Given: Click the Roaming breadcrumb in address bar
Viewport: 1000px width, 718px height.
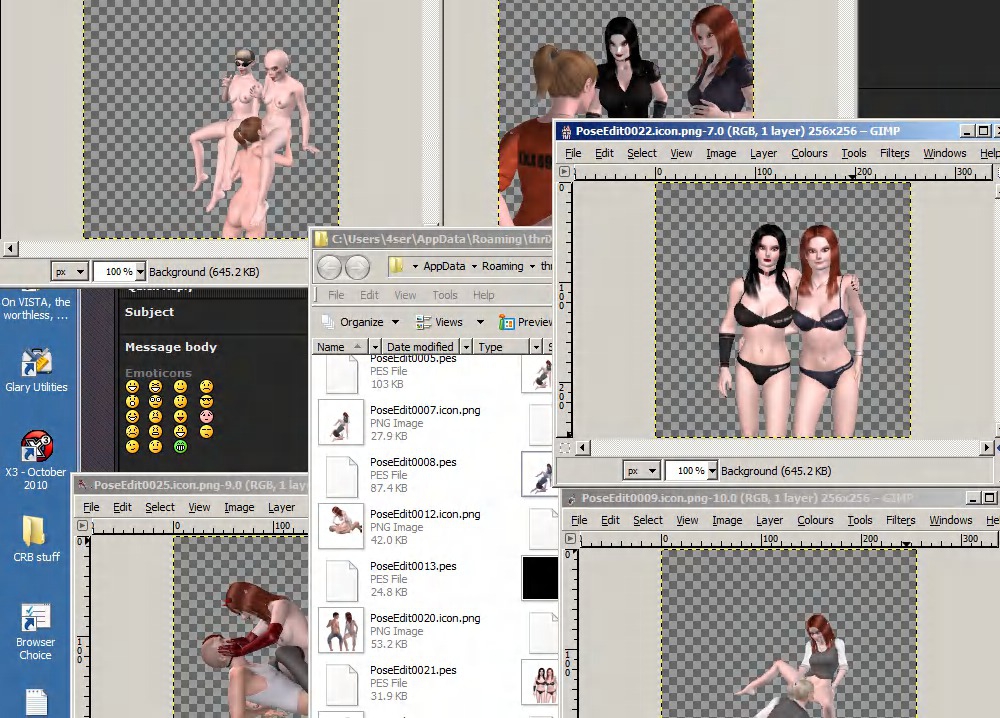Looking at the screenshot, I should (x=503, y=266).
